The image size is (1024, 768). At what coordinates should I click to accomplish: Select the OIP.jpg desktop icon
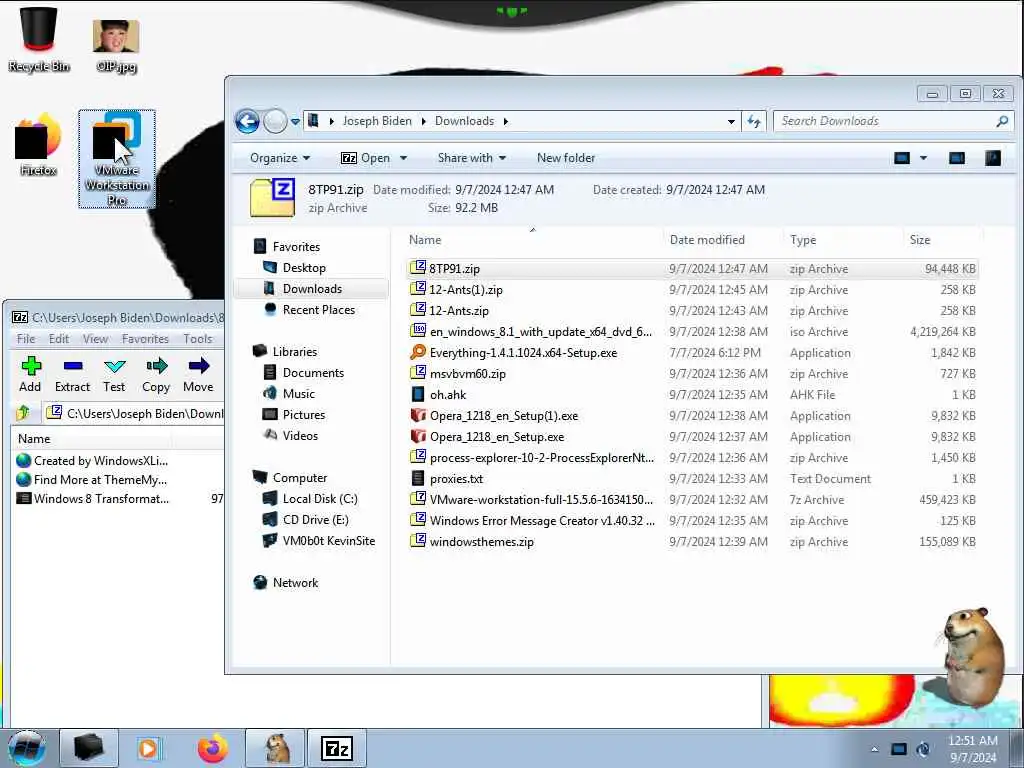coord(116,45)
